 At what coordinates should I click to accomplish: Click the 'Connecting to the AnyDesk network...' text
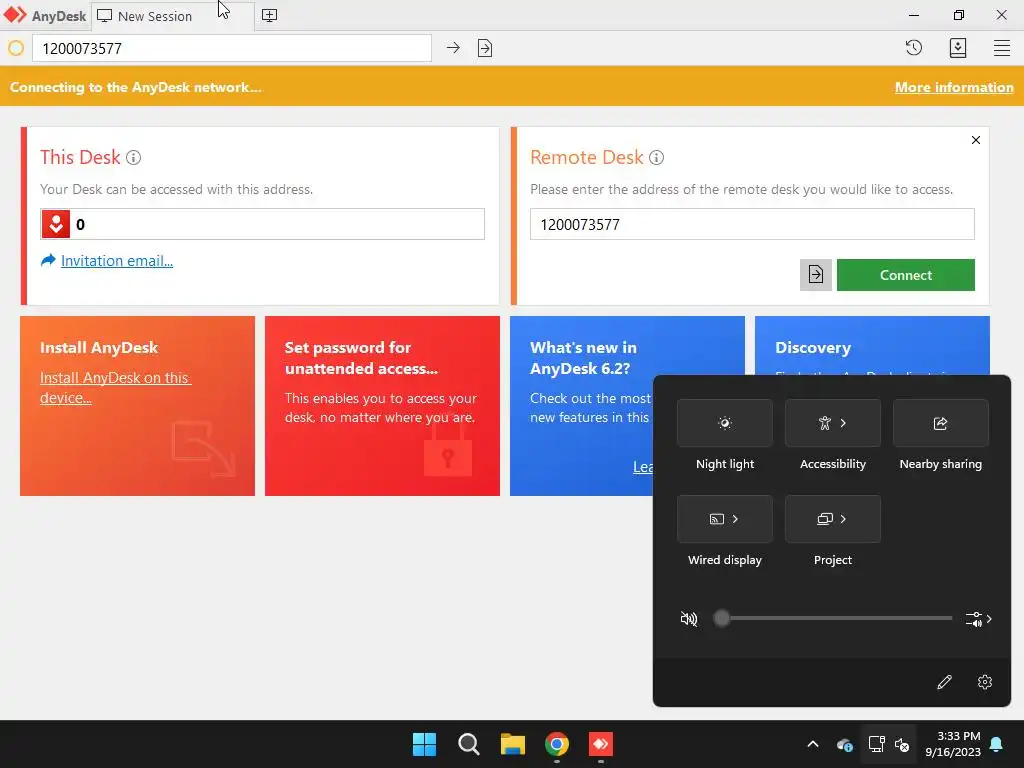[136, 87]
